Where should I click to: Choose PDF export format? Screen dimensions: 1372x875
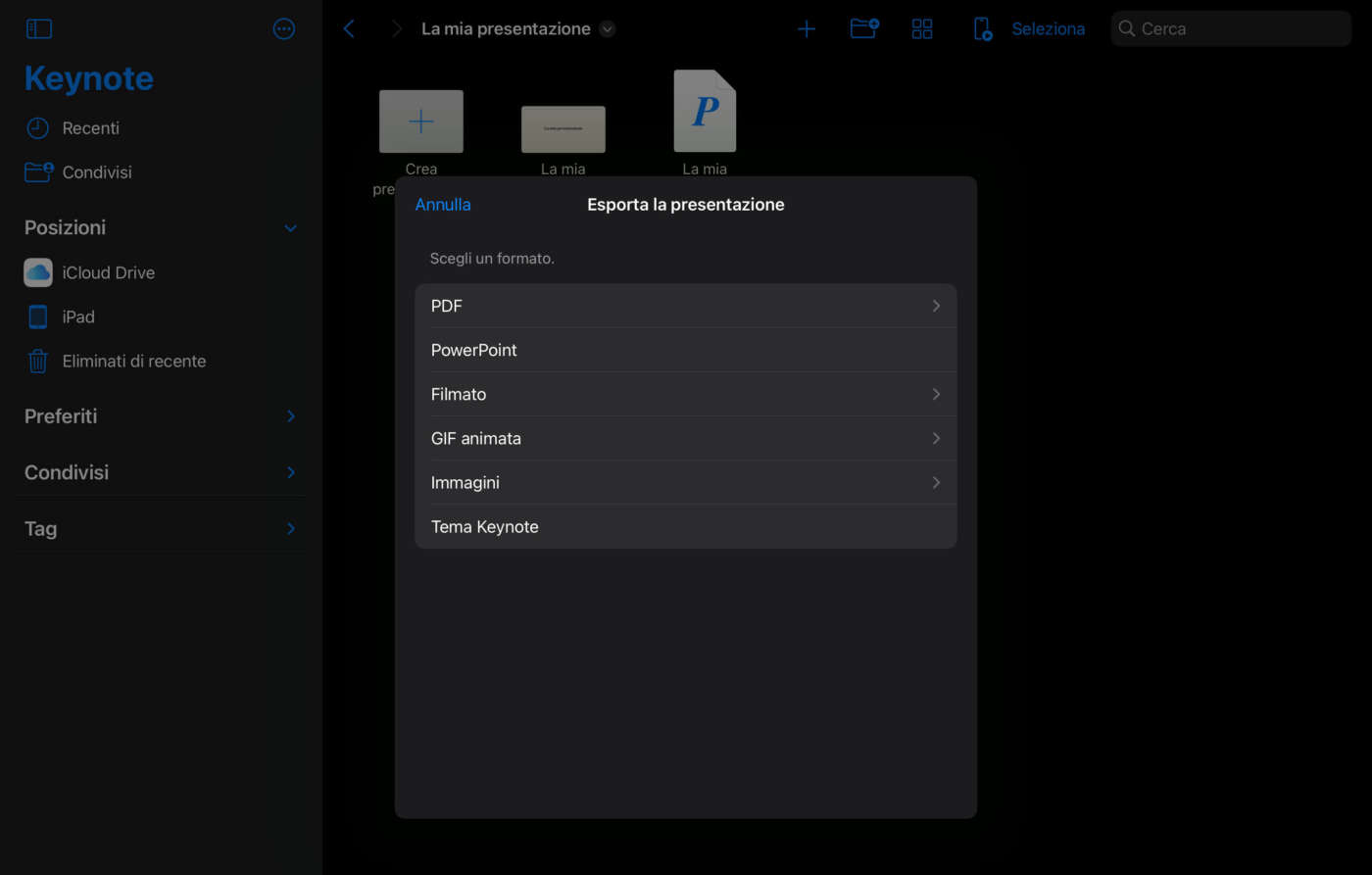pos(686,306)
